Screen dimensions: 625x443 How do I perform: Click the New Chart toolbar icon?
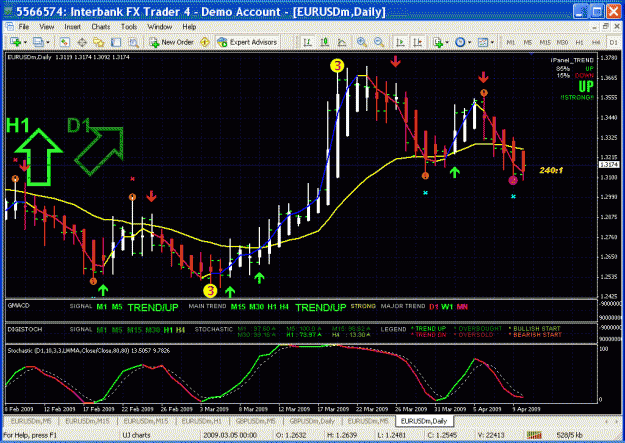coord(15,42)
